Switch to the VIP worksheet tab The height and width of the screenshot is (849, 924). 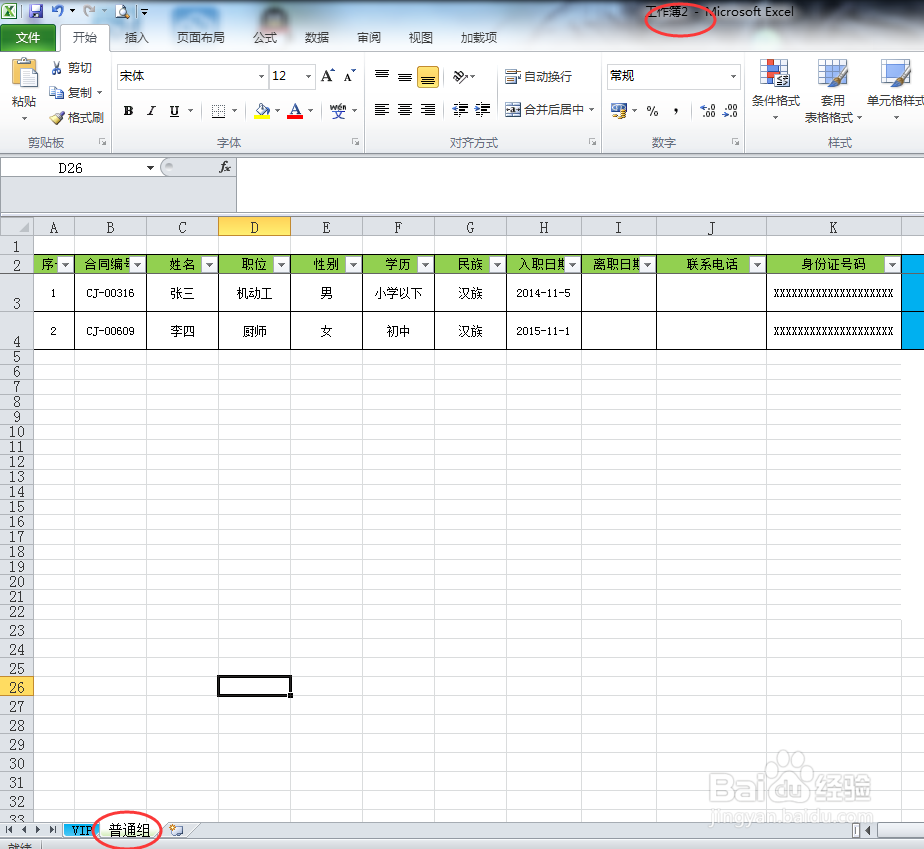[81, 830]
